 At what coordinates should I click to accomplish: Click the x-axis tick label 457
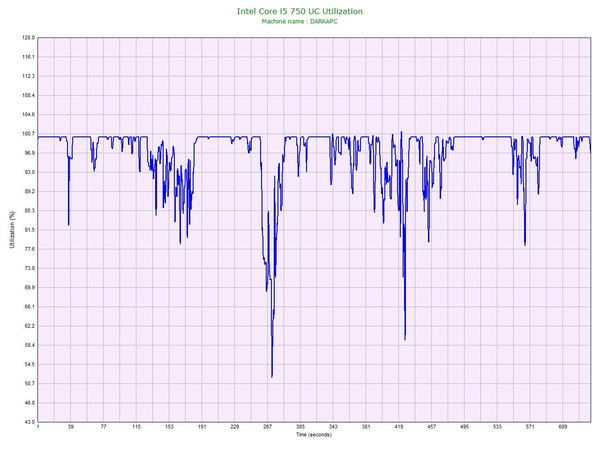coord(431,427)
